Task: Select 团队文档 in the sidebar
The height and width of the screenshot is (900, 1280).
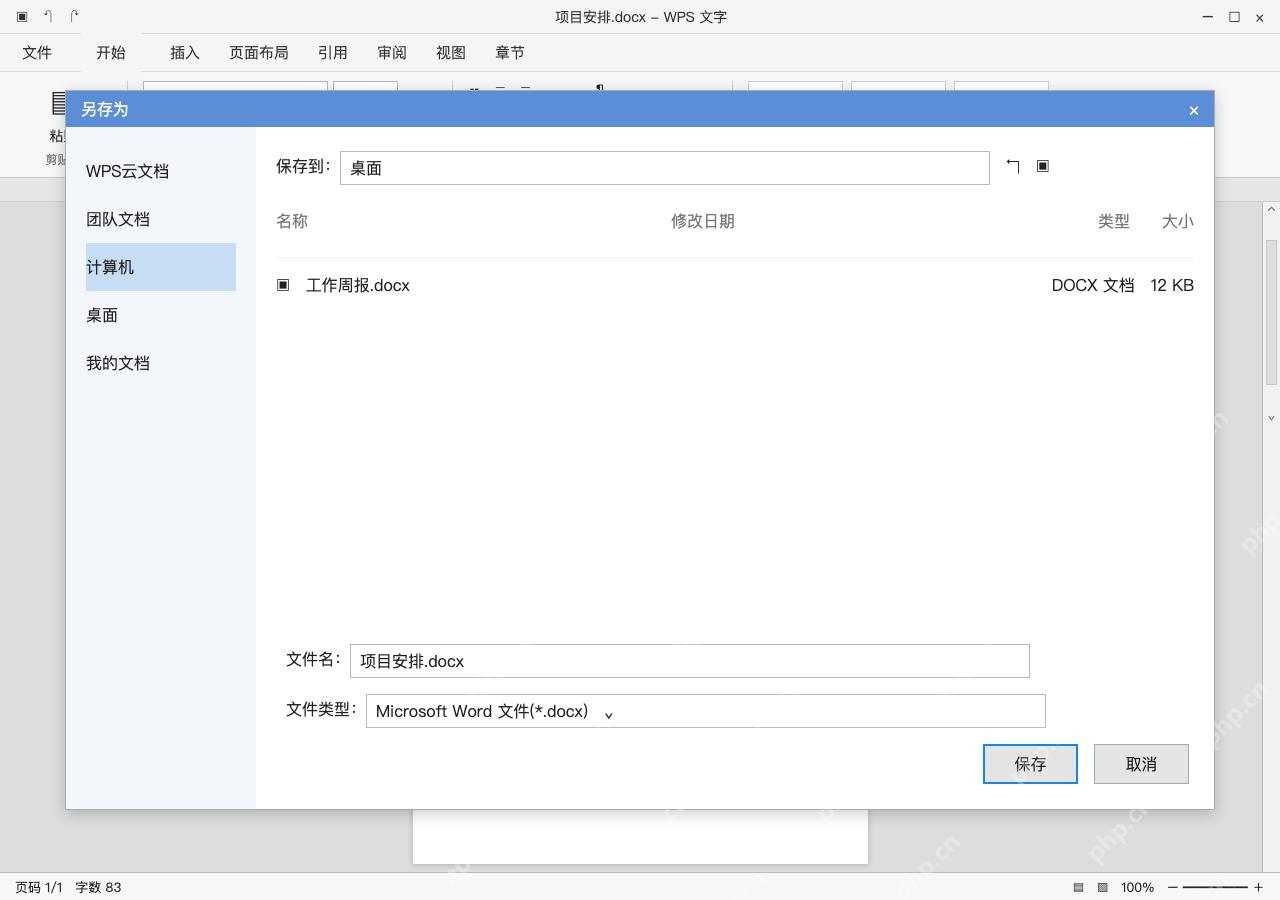Action: (x=161, y=219)
